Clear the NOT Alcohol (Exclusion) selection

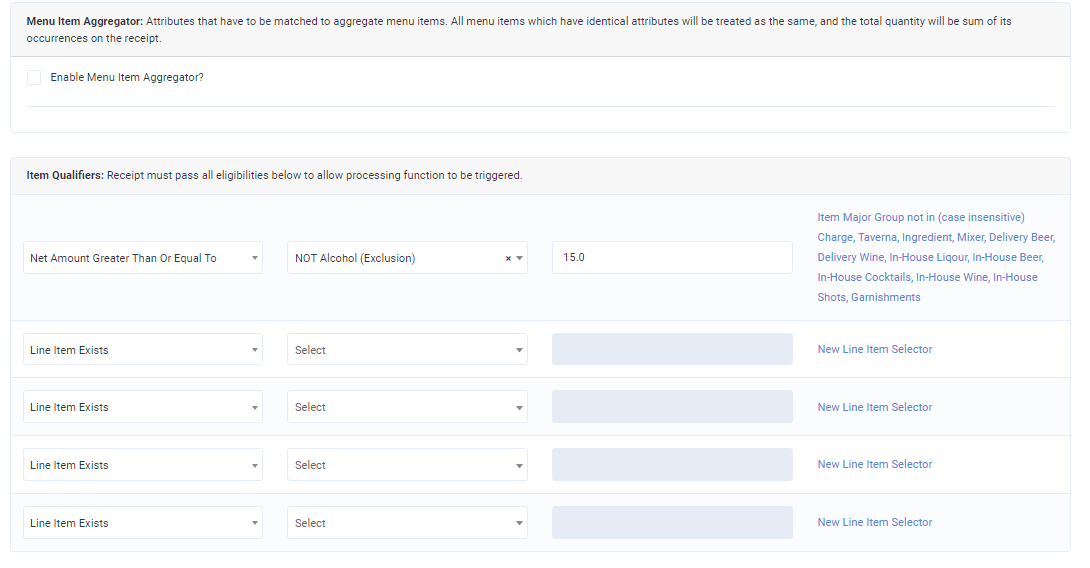[508, 258]
